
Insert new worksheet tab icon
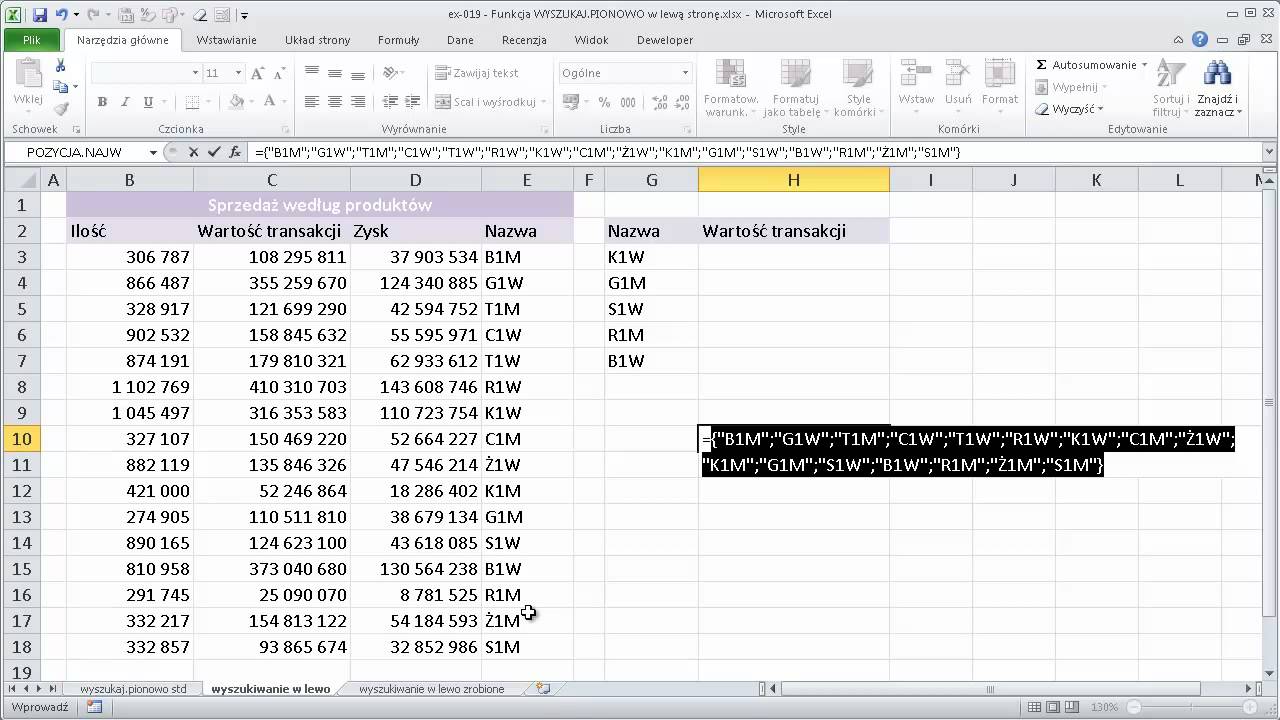coord(543,689)
